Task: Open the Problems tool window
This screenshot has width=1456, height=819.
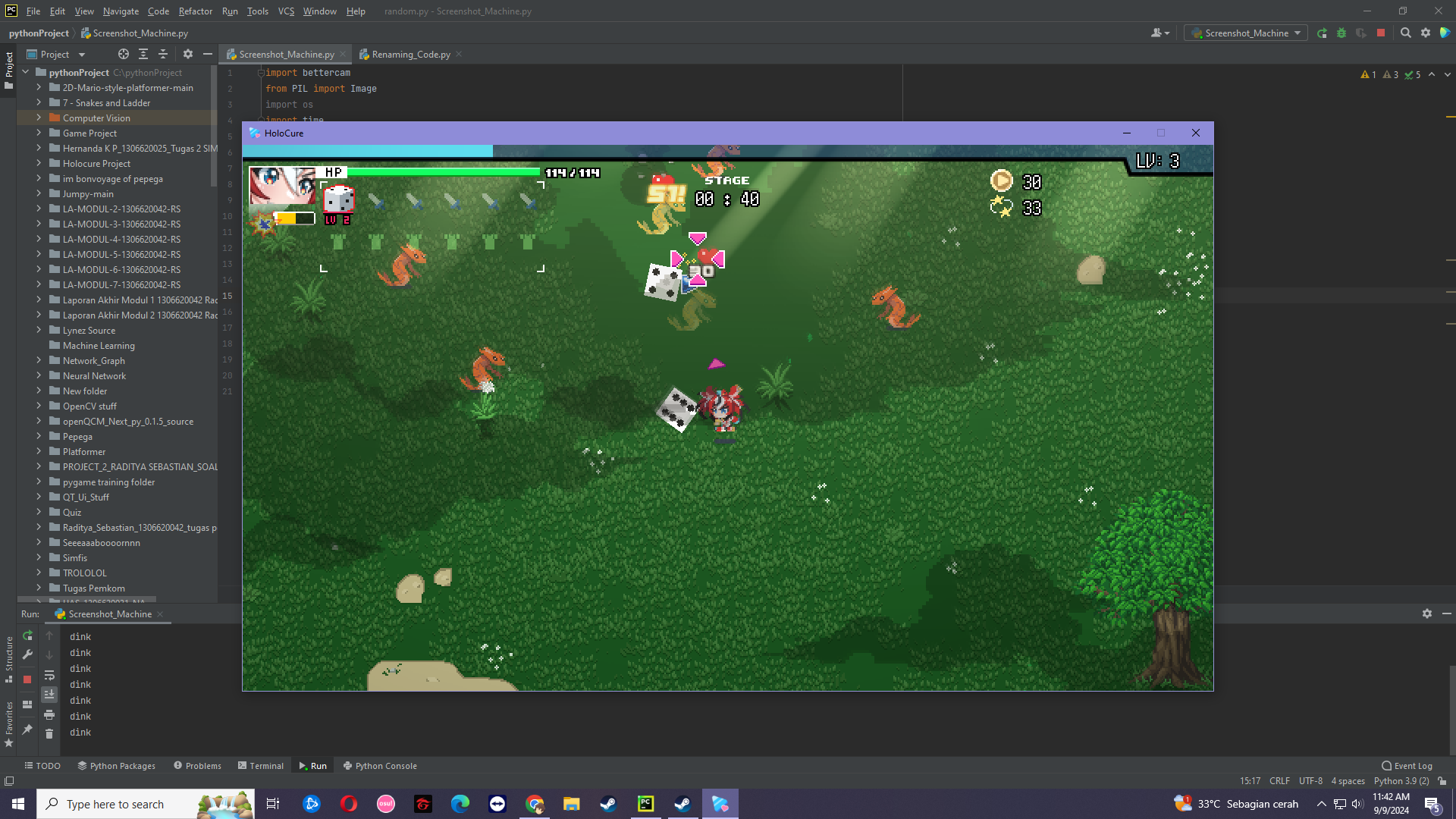Action: [197, 765]
